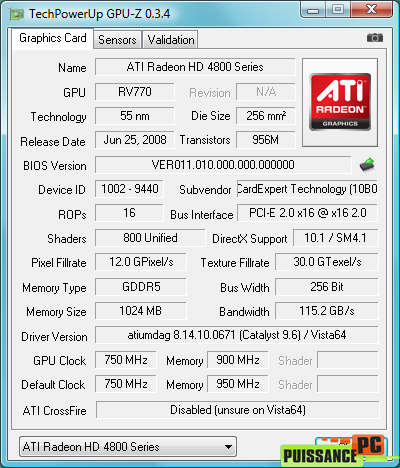Click the Device ID field 1002 - 9440

click(129, 189)
